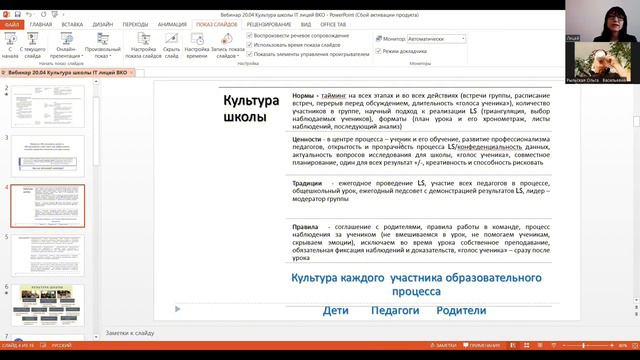Start show from С текущего слайда
This screenshot has height=360, width=640.
(32, 45)
